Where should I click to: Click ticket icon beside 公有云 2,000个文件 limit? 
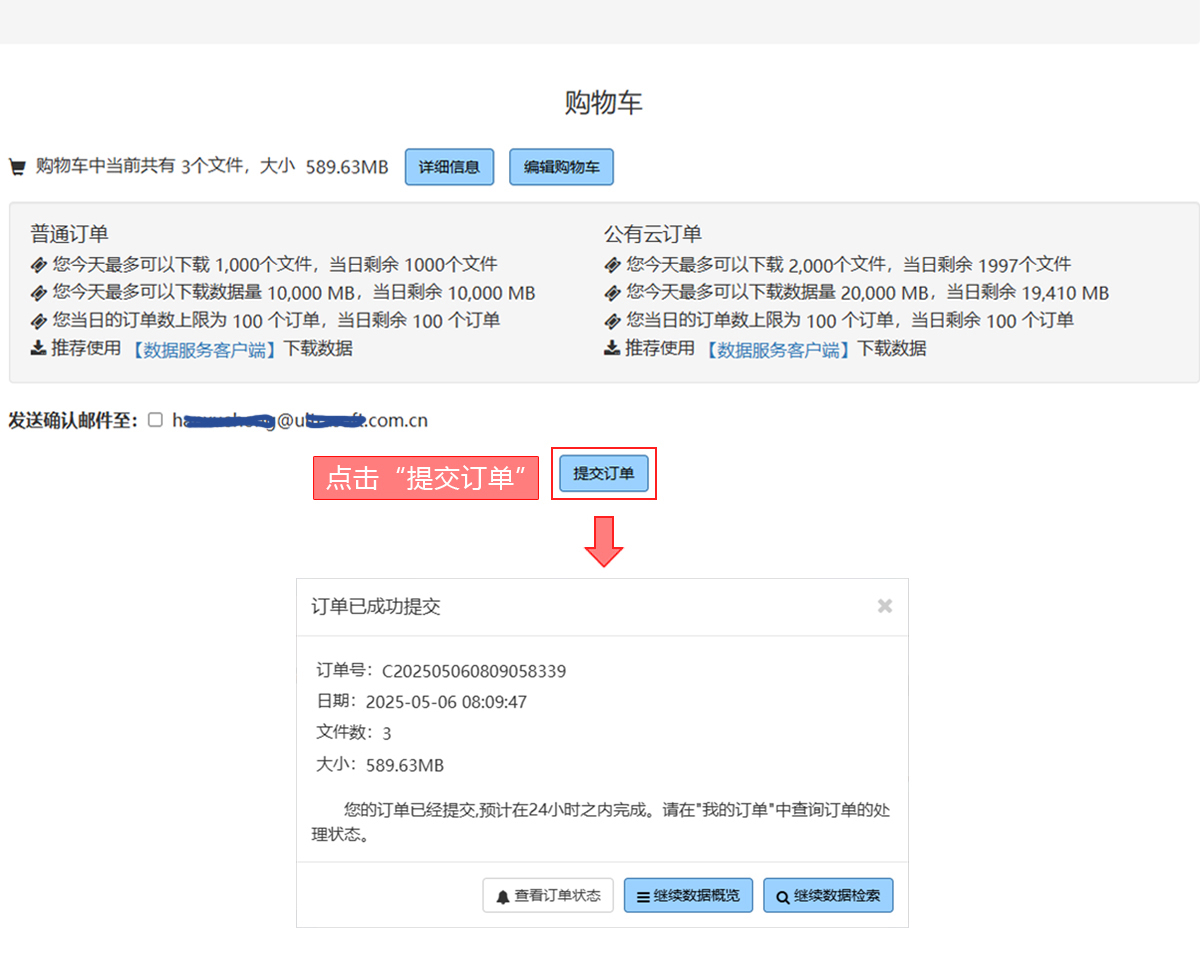coord(612,265)
